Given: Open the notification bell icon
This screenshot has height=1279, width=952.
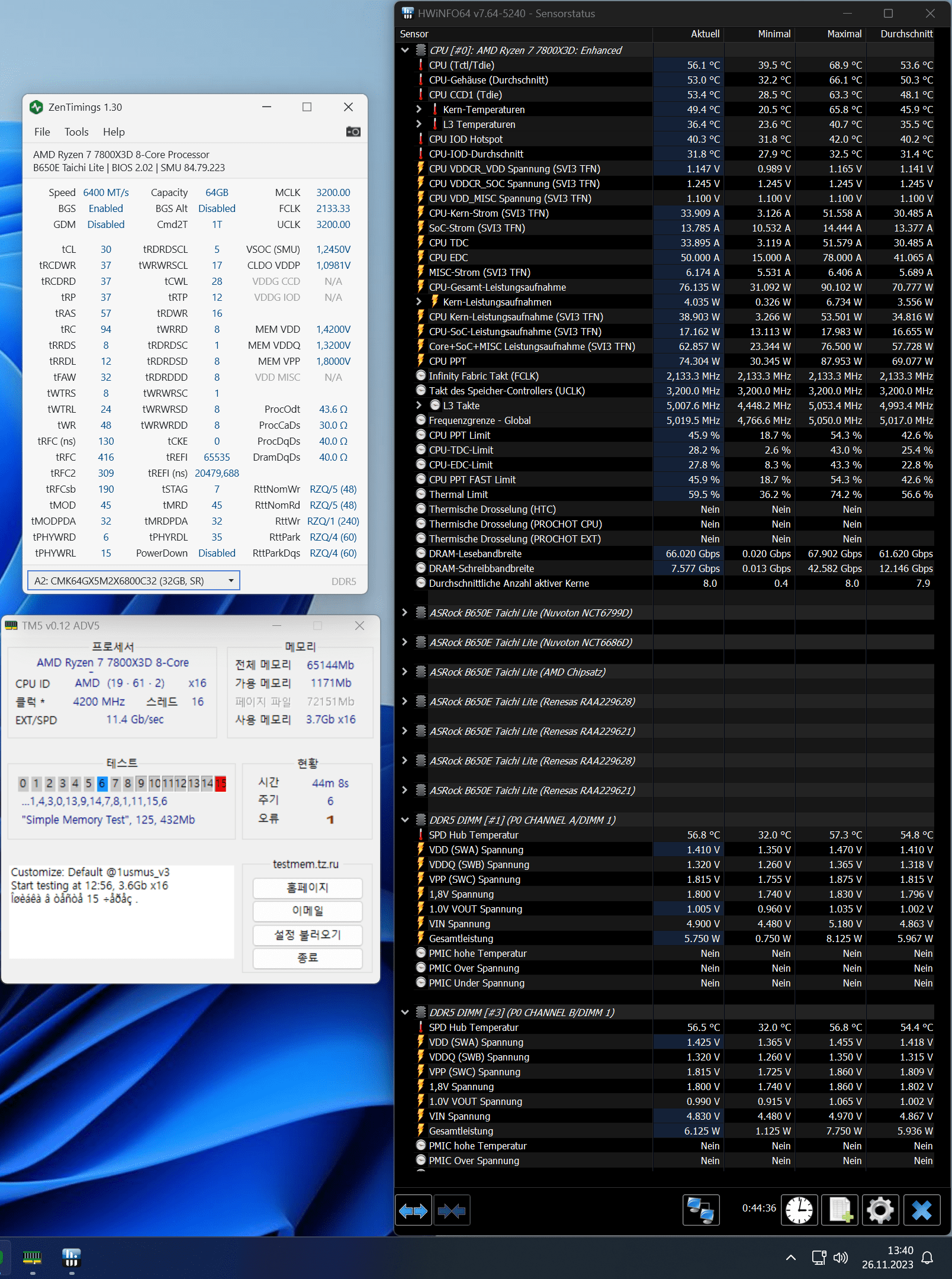Looking at the screenshot, I should point(928,1258).
